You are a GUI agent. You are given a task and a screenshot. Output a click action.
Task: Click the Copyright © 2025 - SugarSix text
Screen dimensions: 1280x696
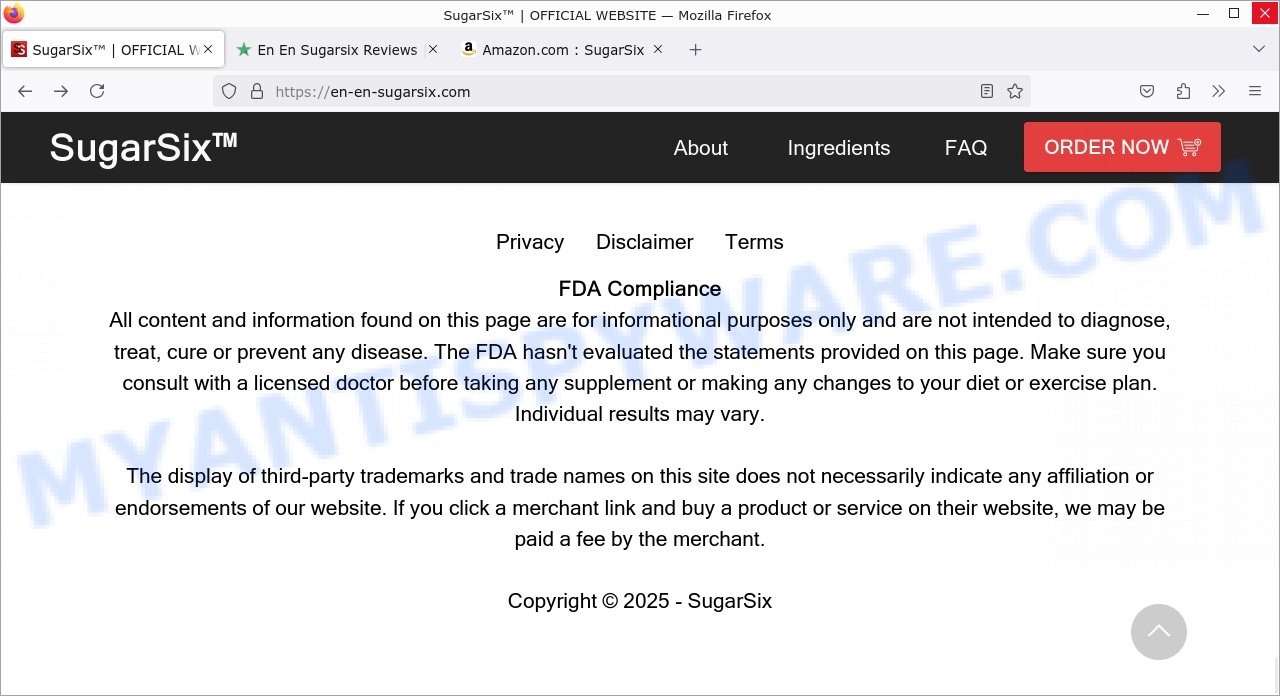pos(640,601)
